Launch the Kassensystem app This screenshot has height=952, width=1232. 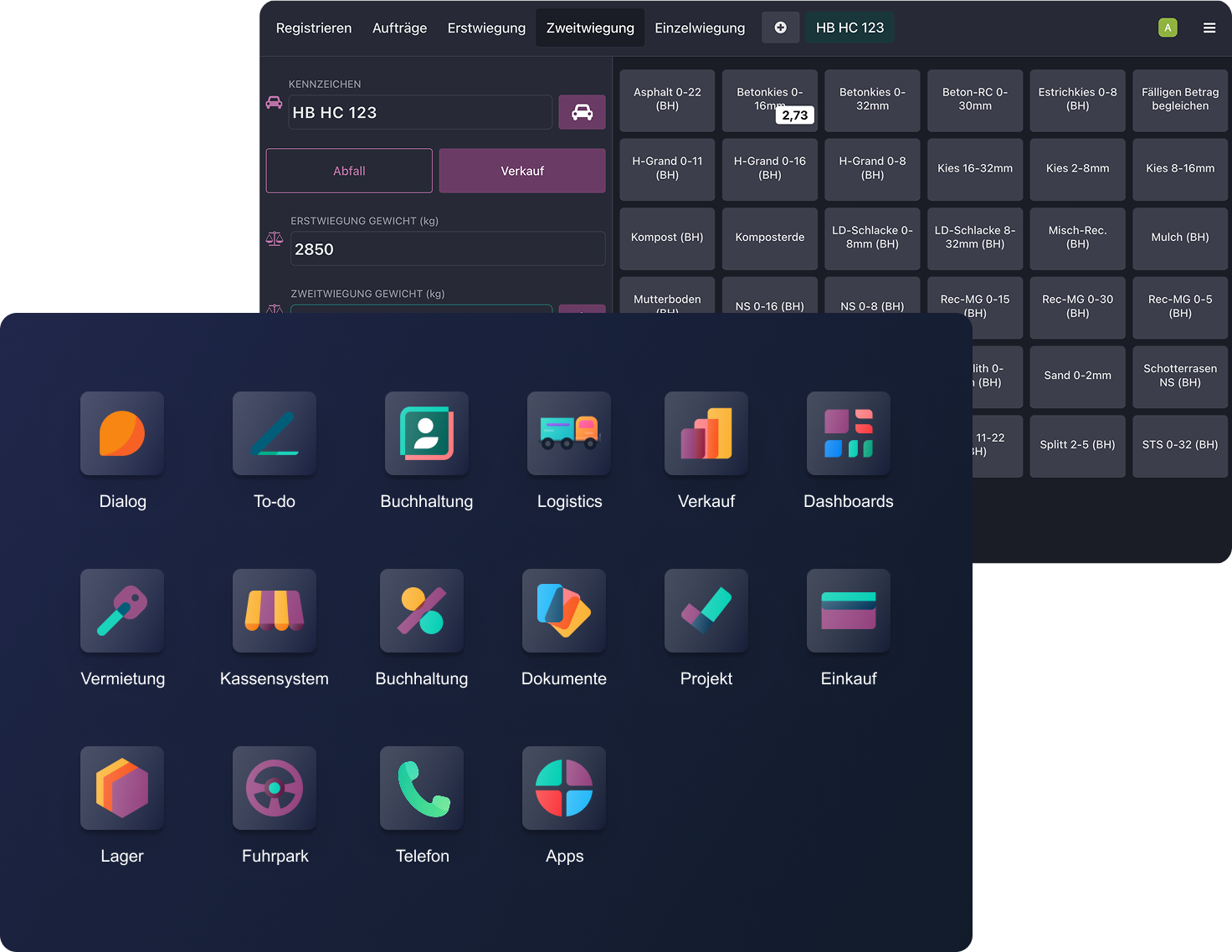point(274,611)
